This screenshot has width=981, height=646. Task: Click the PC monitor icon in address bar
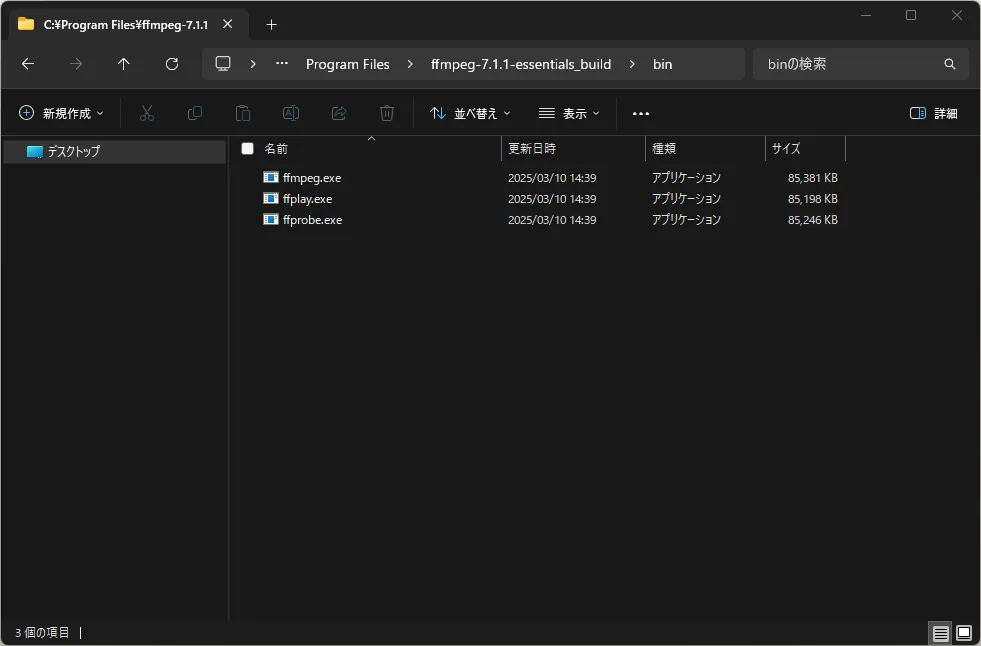[x=223, y=64]
